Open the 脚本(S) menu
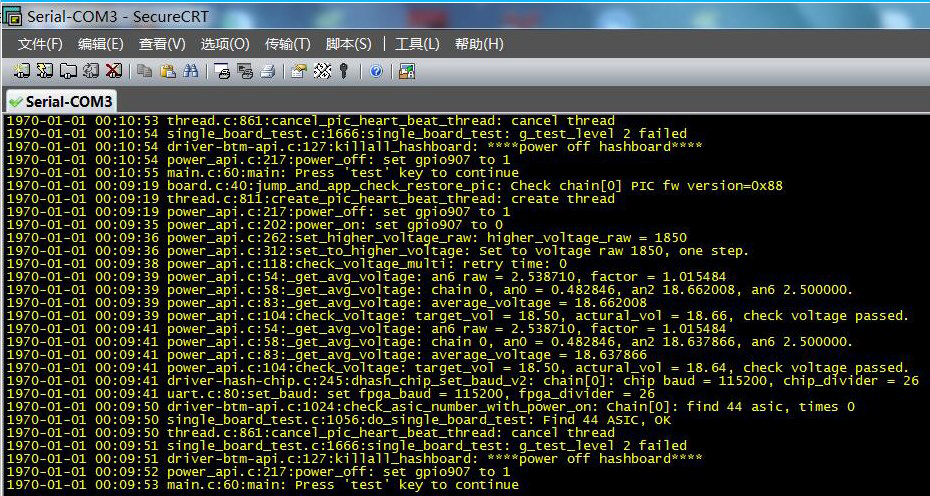 click(349, 44)
